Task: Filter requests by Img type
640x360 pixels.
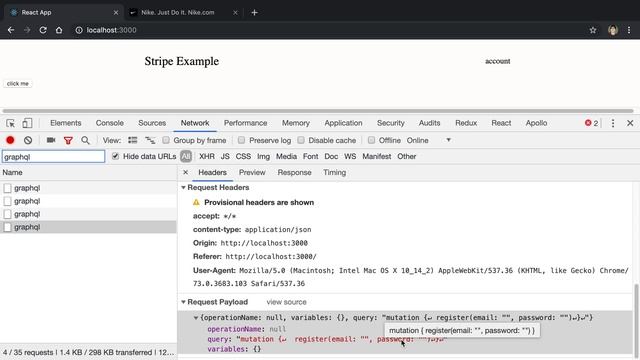Action: tap(263, 156)
